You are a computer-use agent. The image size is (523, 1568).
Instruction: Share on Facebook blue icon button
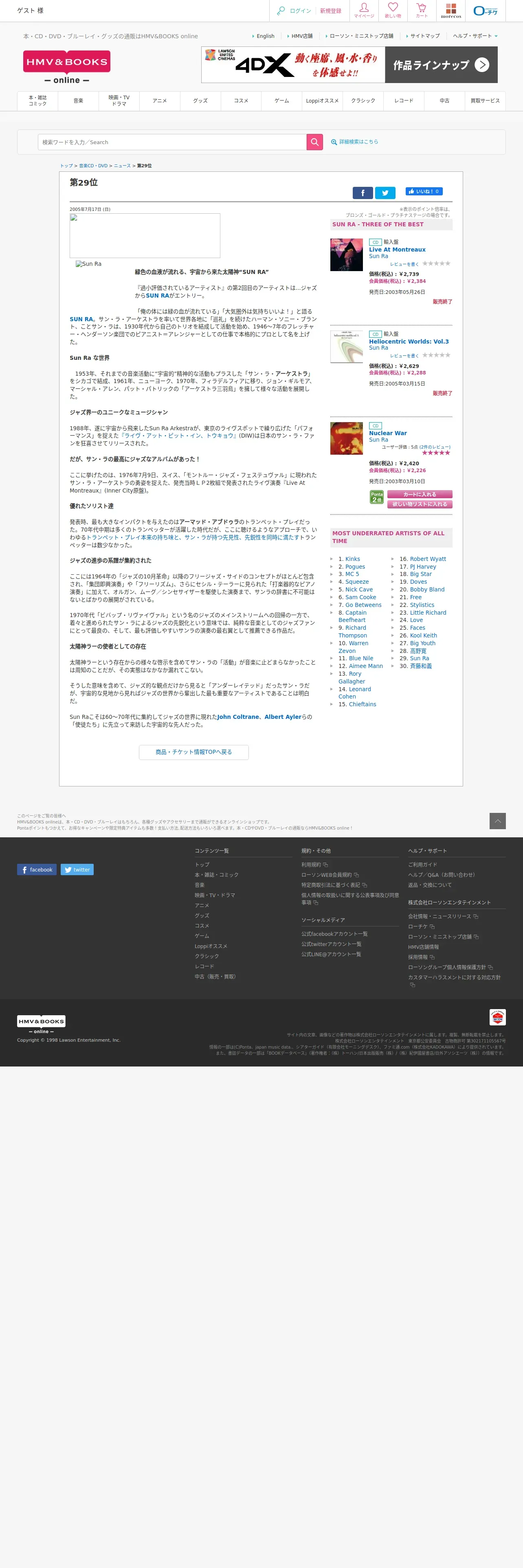click(x=363, y=193)
